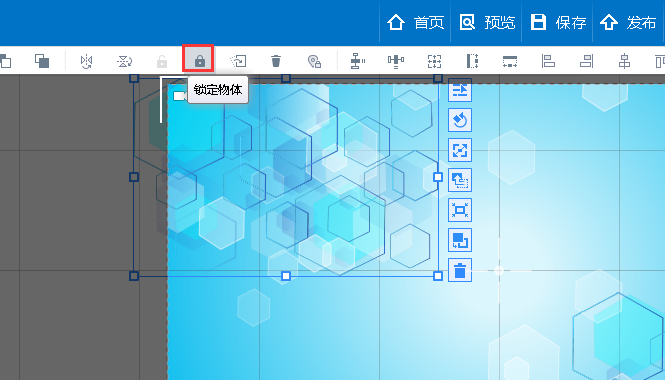Click the expand fullscreen arrows floating icon
The image size is (665, 380).
click(460, 150)
